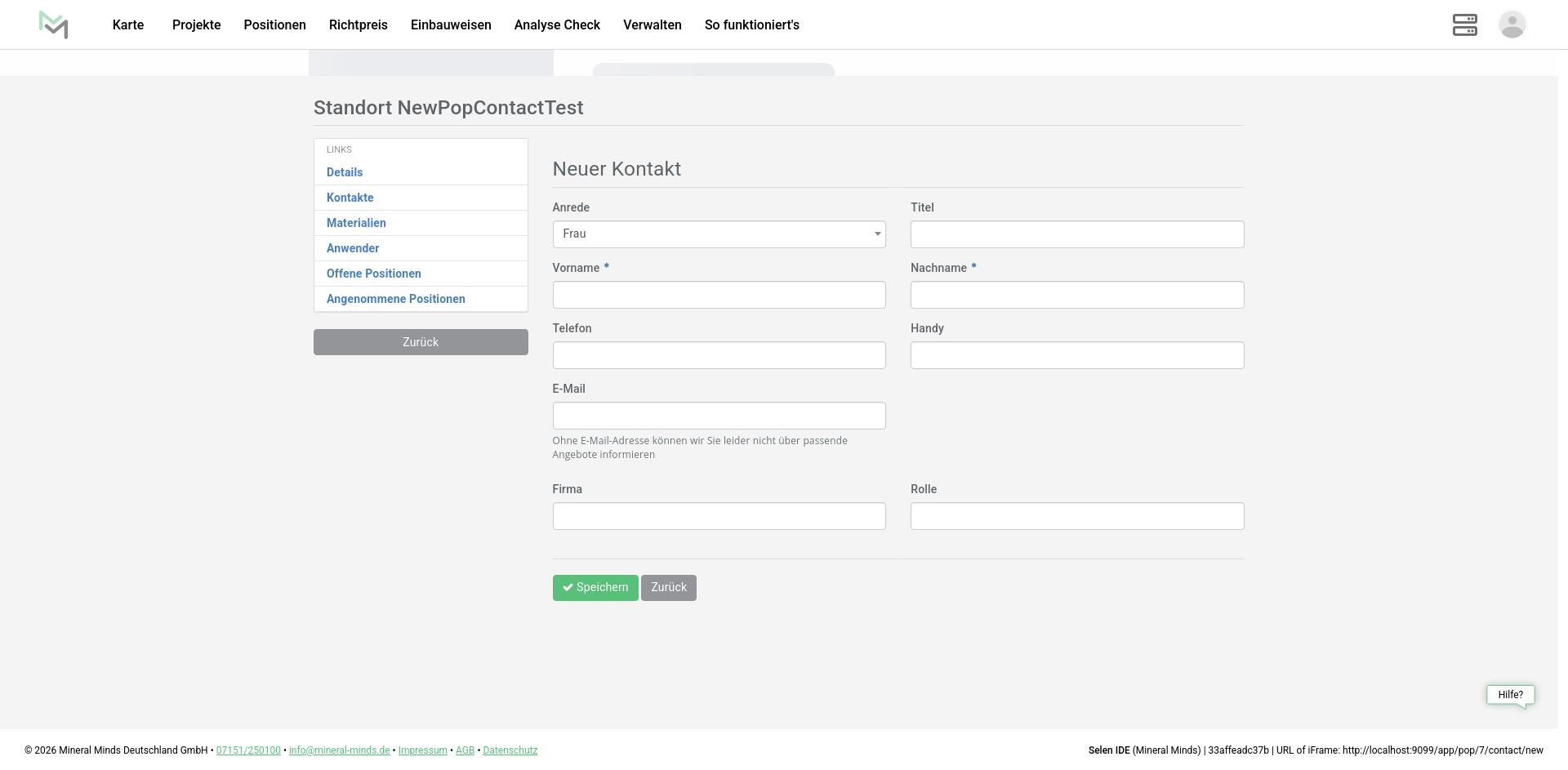Open the Hilfe? help bubble
Image resolution: width=1568 pixels, height=770 pixels.
pyautogui.click(x=1510, y=695)
